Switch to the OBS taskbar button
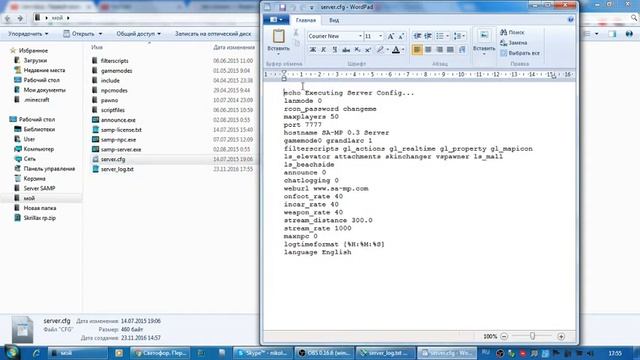The width and height of the screenshot is (640, 360). pyautogui.click(x=324, y=353)
